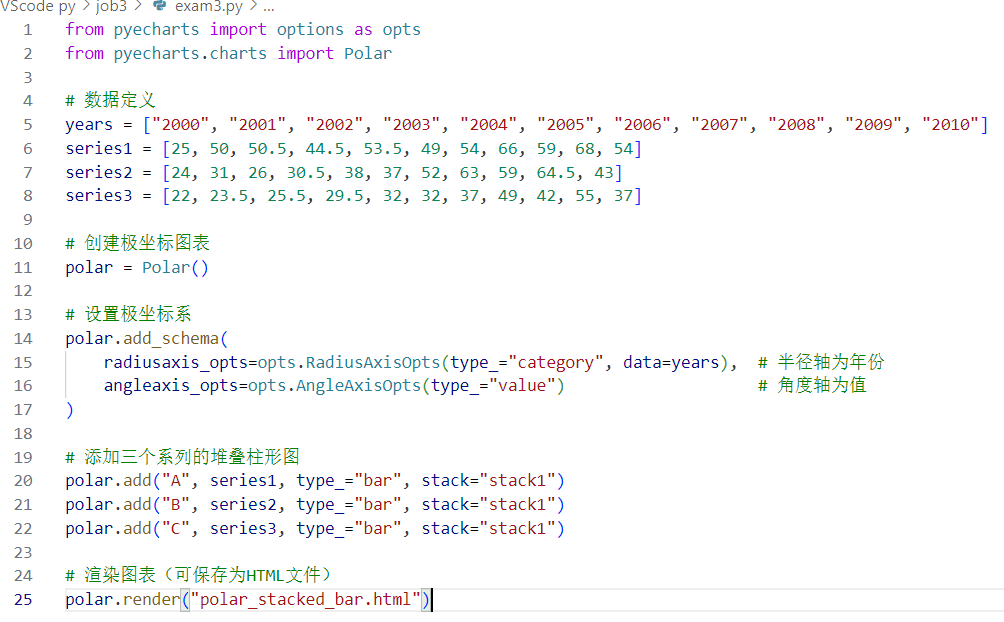
Task: Open the exam3.py breadcrumb item
Action: coord(209,6)
